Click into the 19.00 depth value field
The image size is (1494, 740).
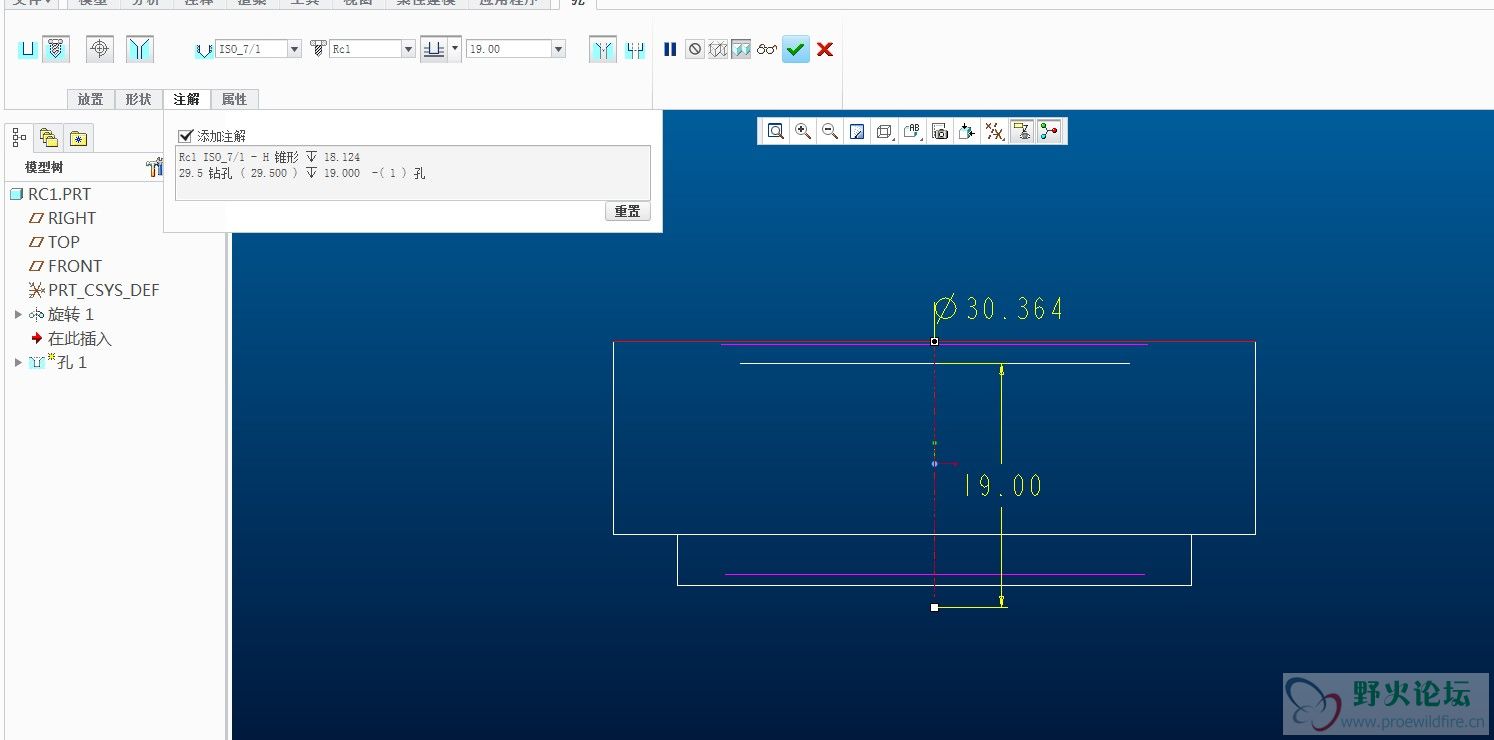tap(508, 49)
